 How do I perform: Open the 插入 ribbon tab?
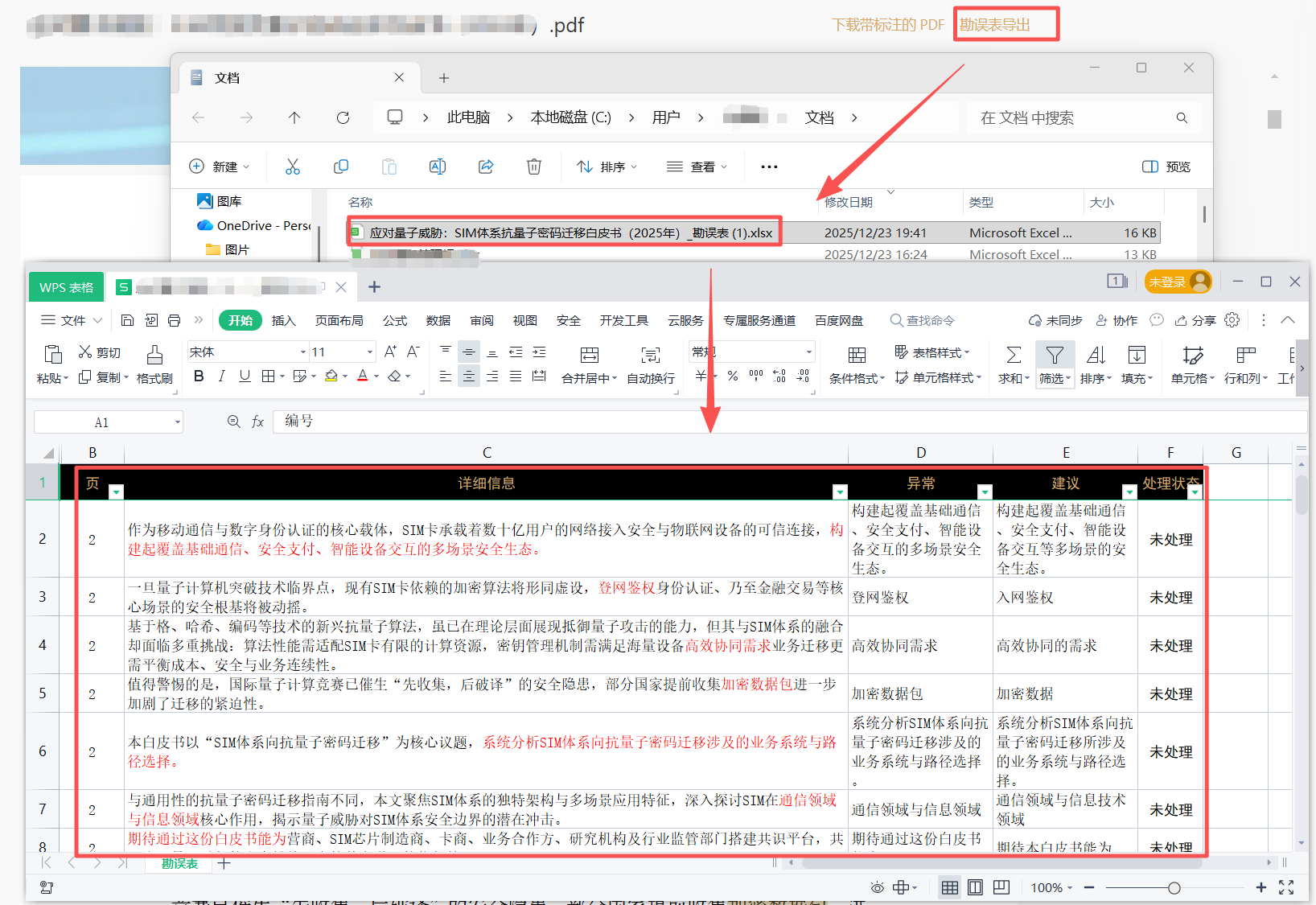point(283,320)
